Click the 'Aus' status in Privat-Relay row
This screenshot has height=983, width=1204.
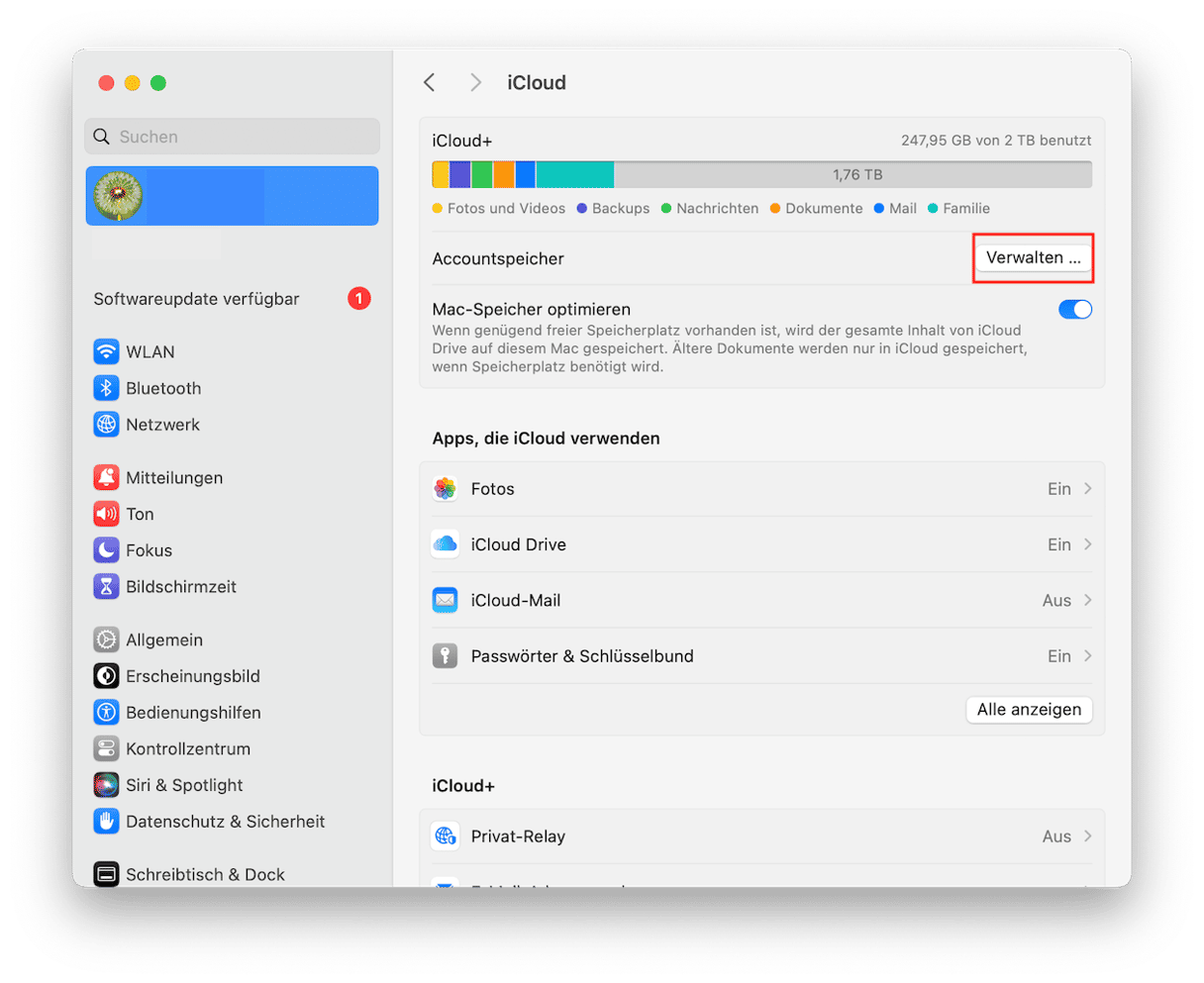1056,836
